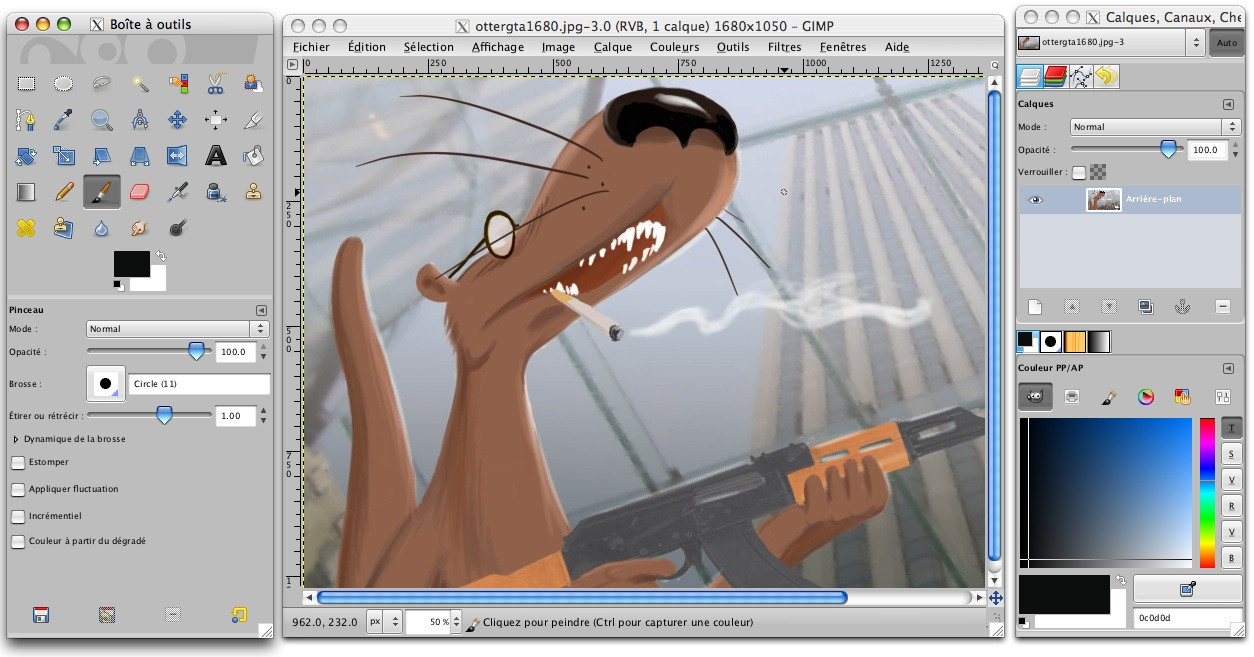
Task: Check Appliquer fluctuation option
Action: [17, 488]
